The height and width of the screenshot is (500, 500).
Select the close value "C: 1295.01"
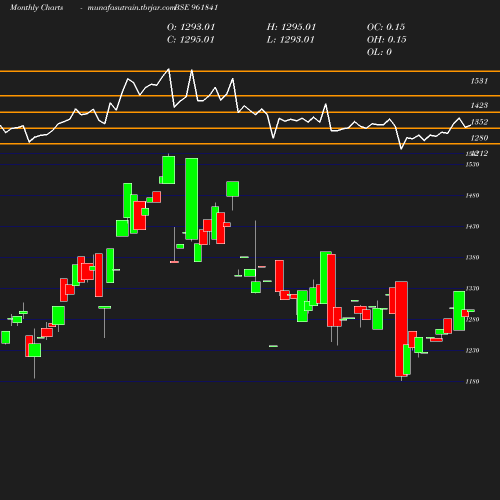coord(191,40)
